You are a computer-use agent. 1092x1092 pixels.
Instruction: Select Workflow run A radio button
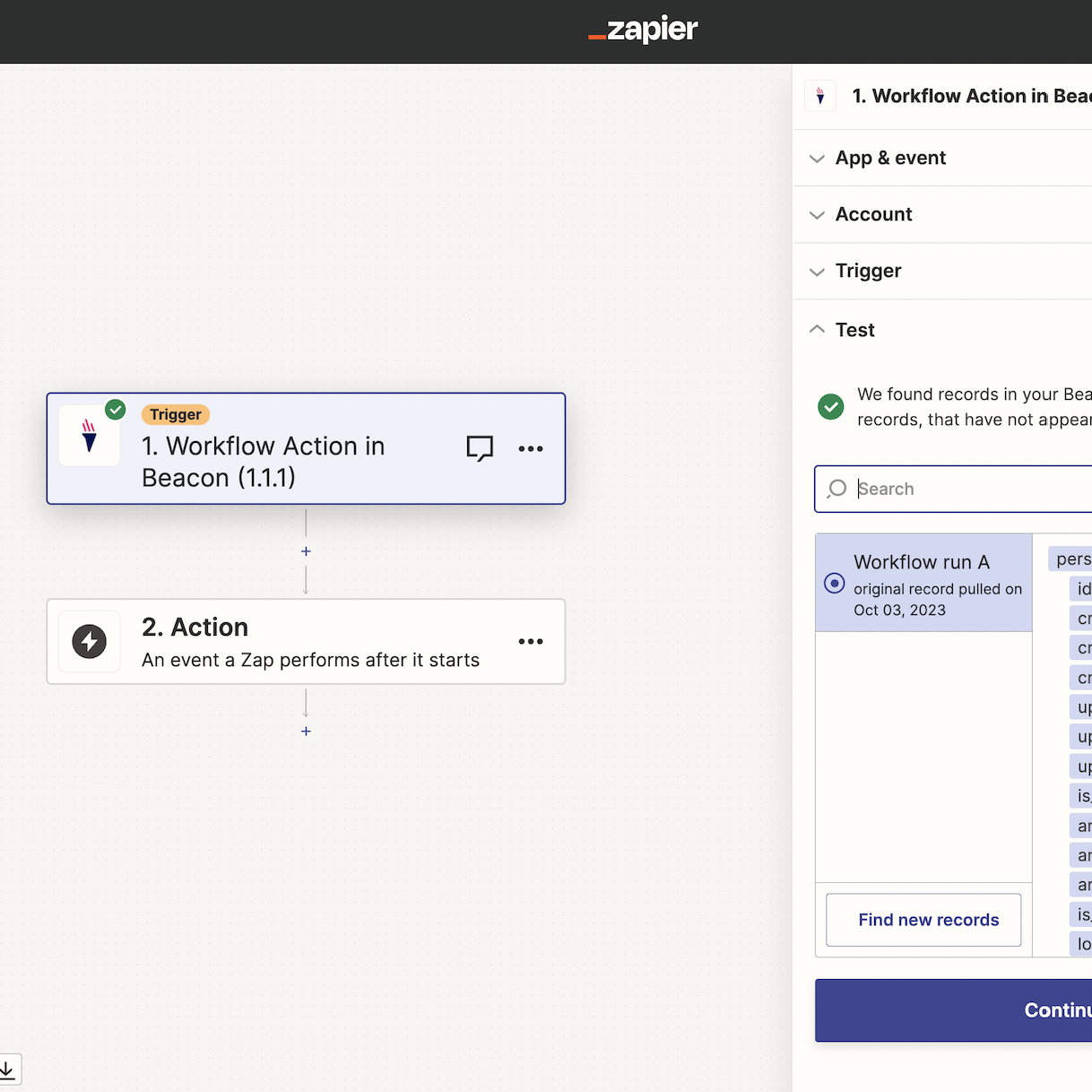(x=834, y=583)
